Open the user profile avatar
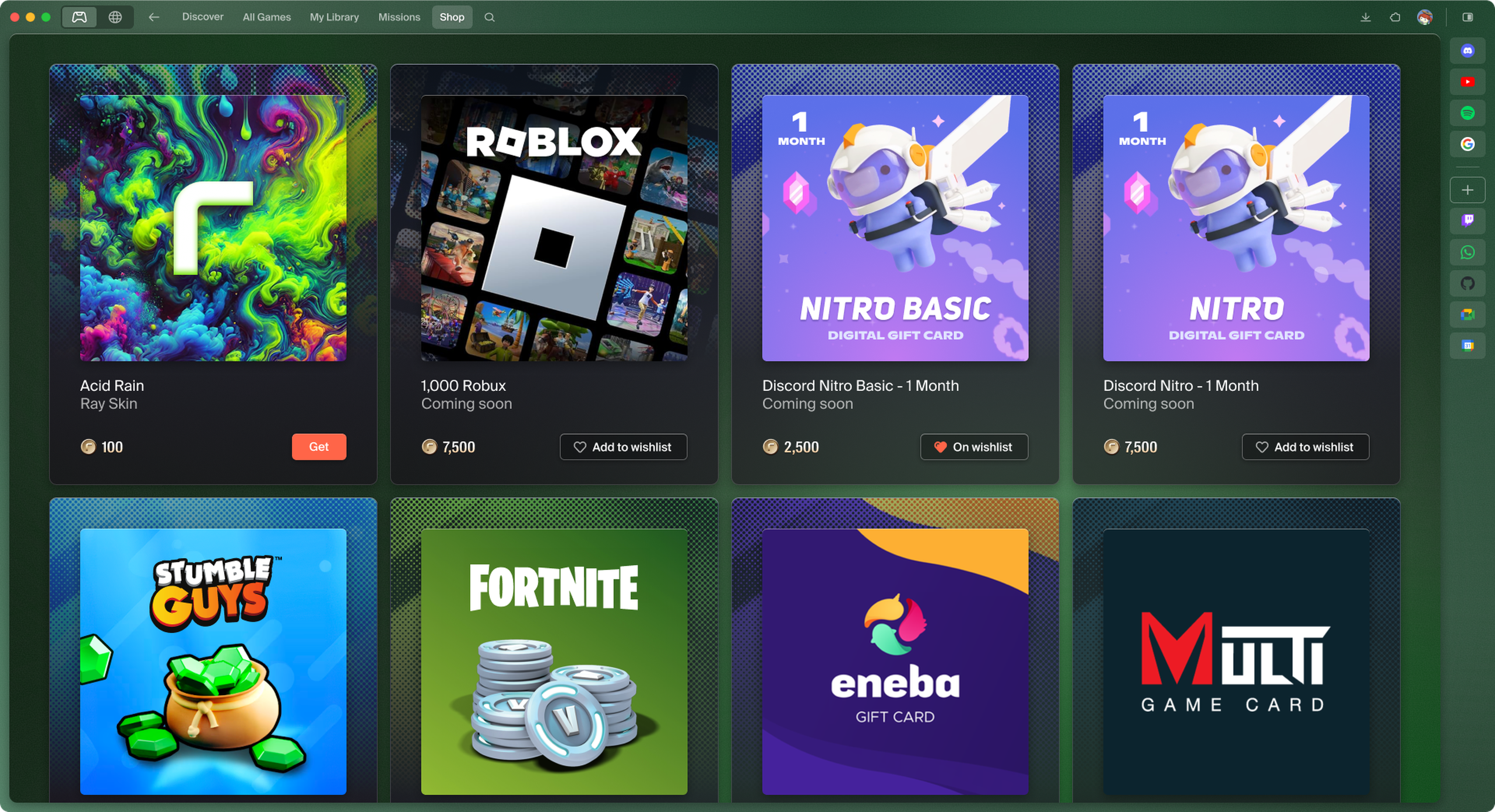Image resolution: width=1495 pixels, height=812 pixels. point(1425,17)
